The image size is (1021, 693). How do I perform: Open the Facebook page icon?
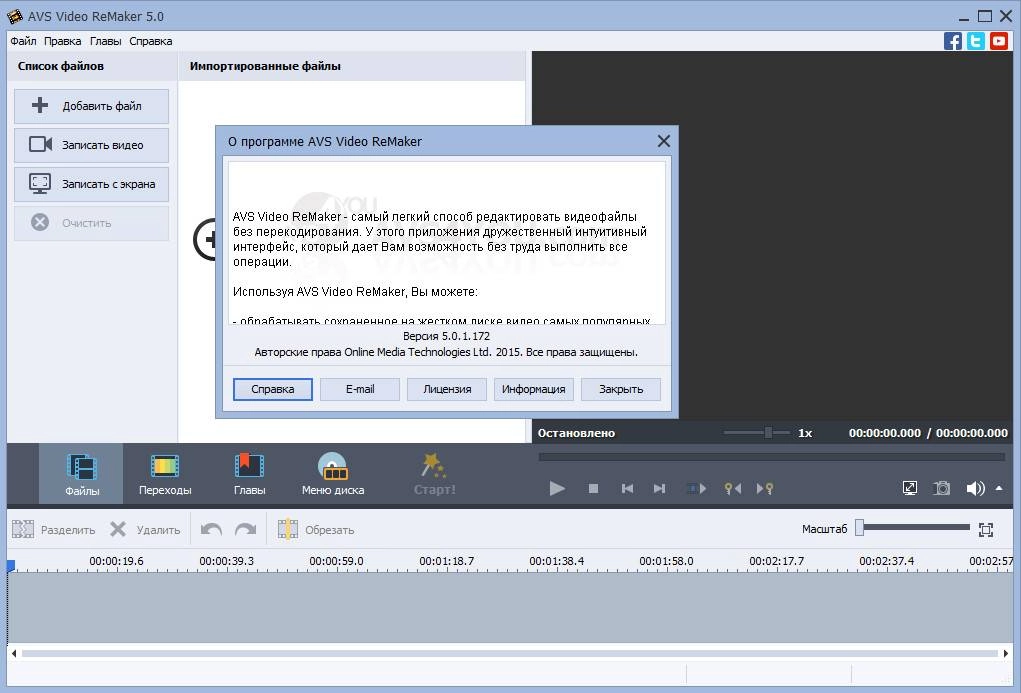tap(953, 41)
